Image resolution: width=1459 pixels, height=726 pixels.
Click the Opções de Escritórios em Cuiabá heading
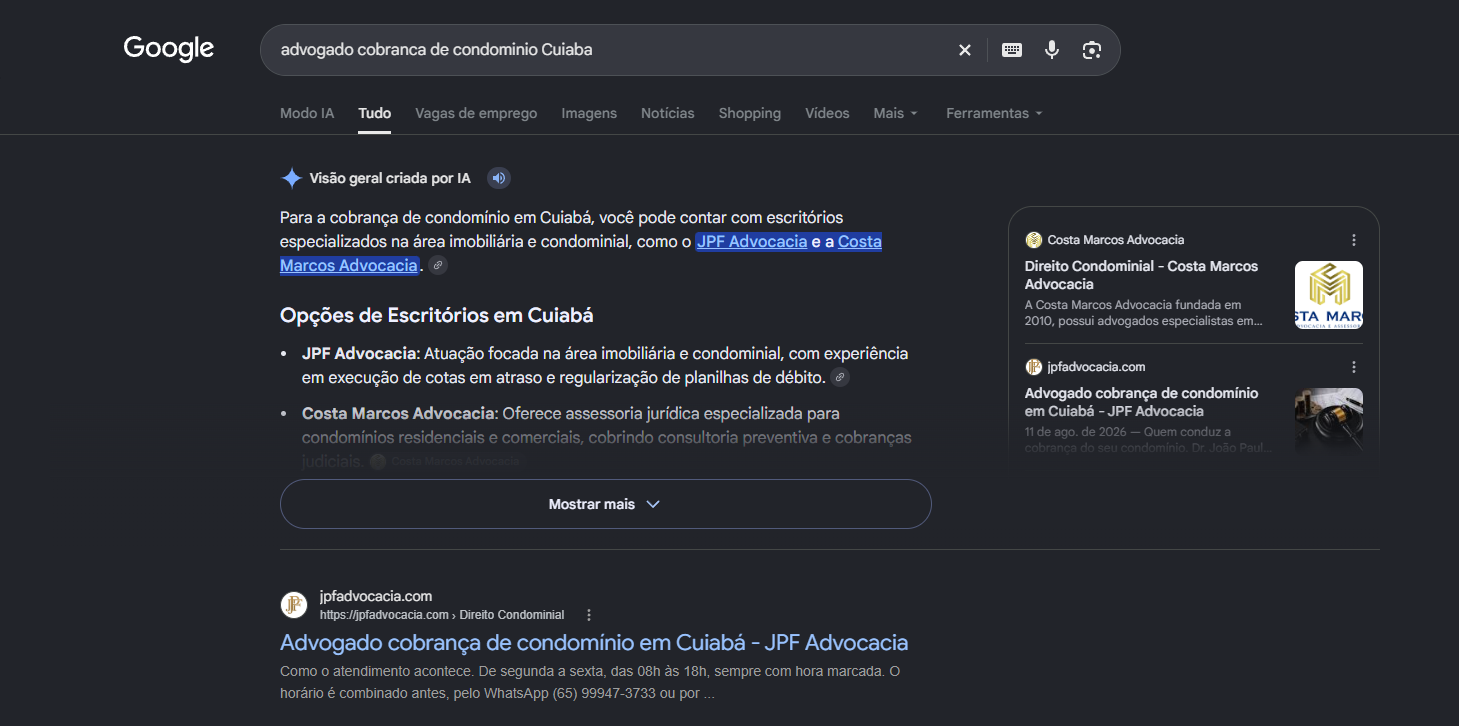click(x=437, y=315)
